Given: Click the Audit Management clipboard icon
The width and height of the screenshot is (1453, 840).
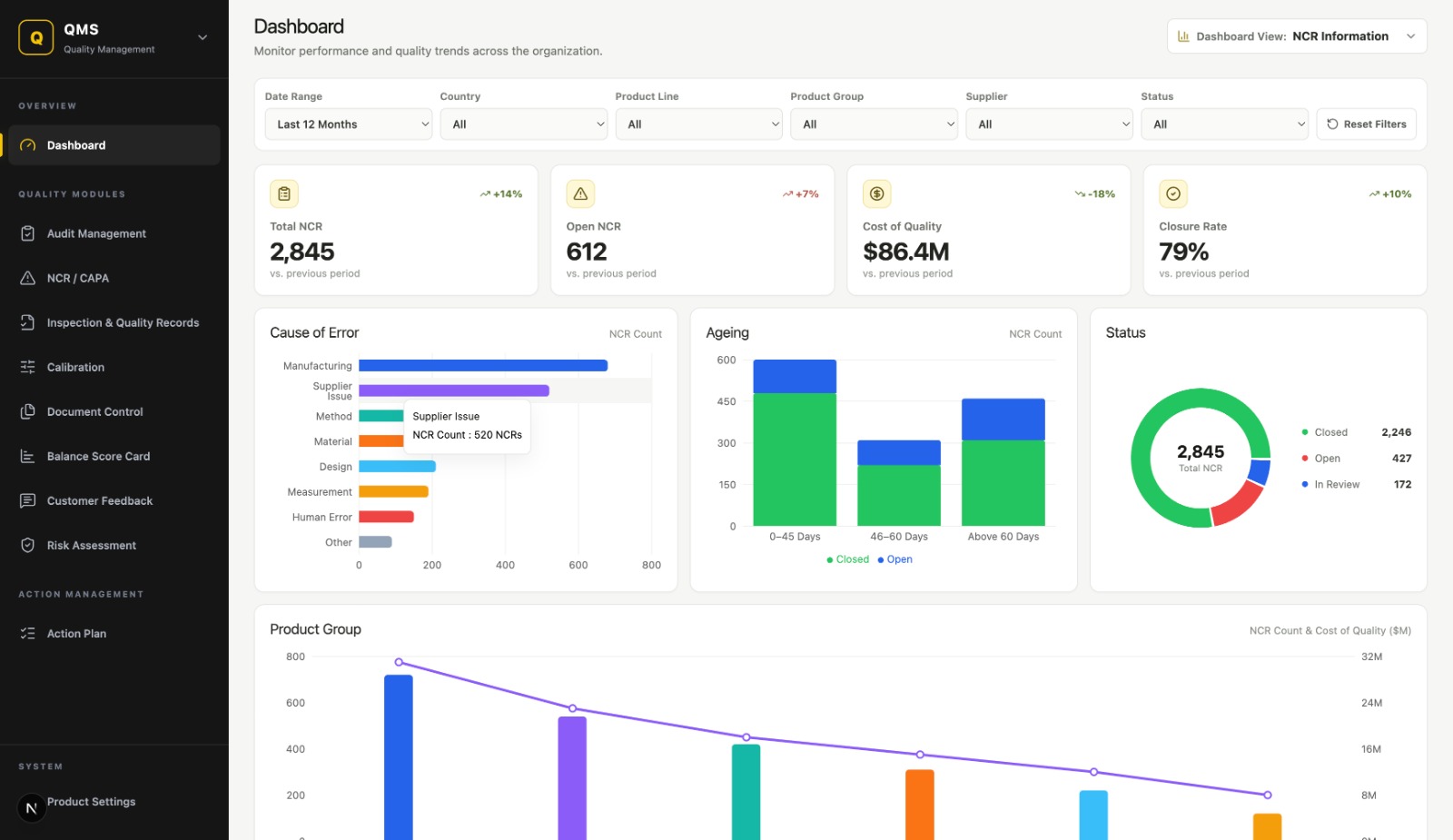Looking at the screenshot, I should point(28,233).
